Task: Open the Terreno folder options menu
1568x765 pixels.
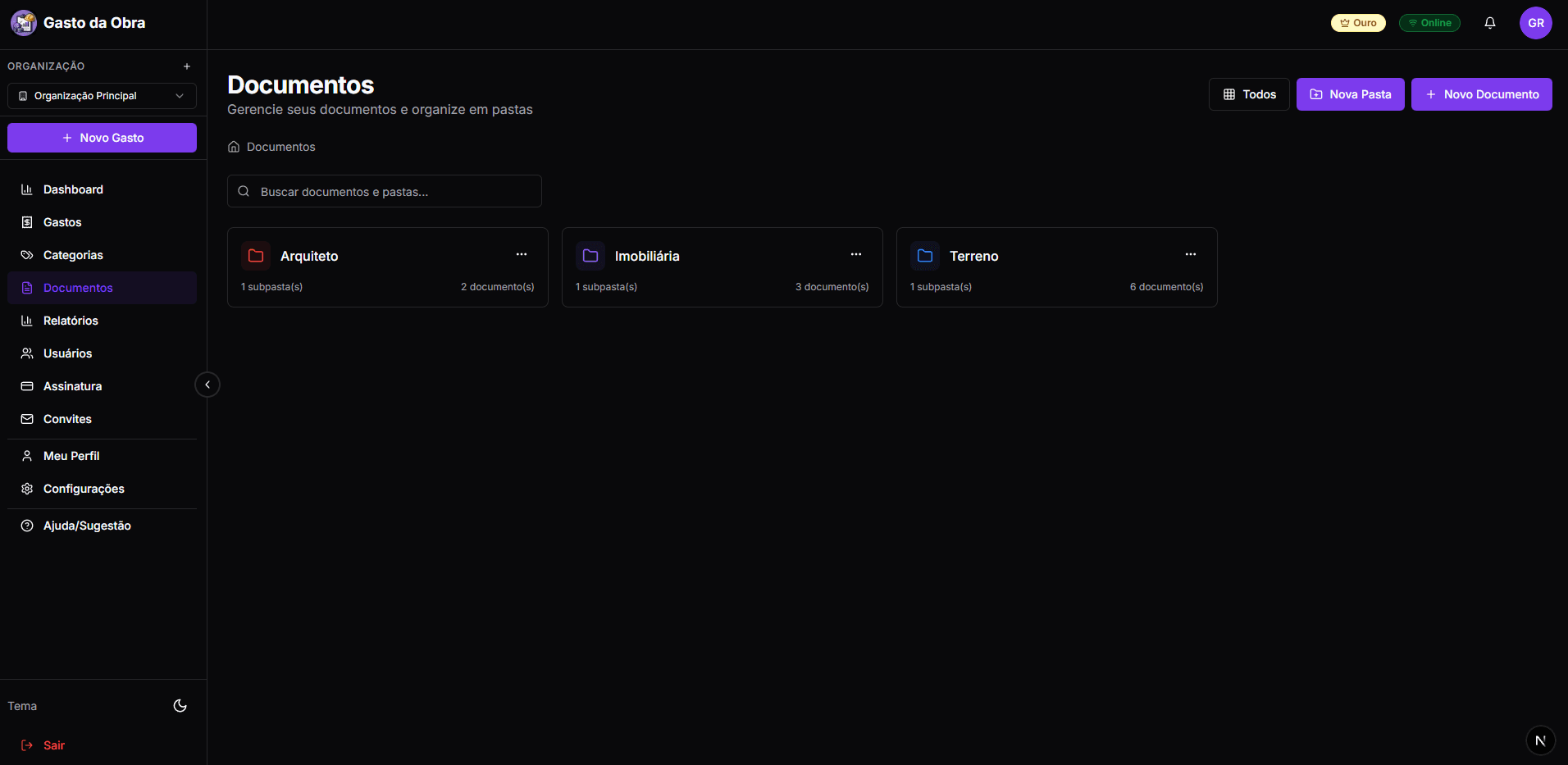Action: pyautogui.click(x=1191, y=255)
